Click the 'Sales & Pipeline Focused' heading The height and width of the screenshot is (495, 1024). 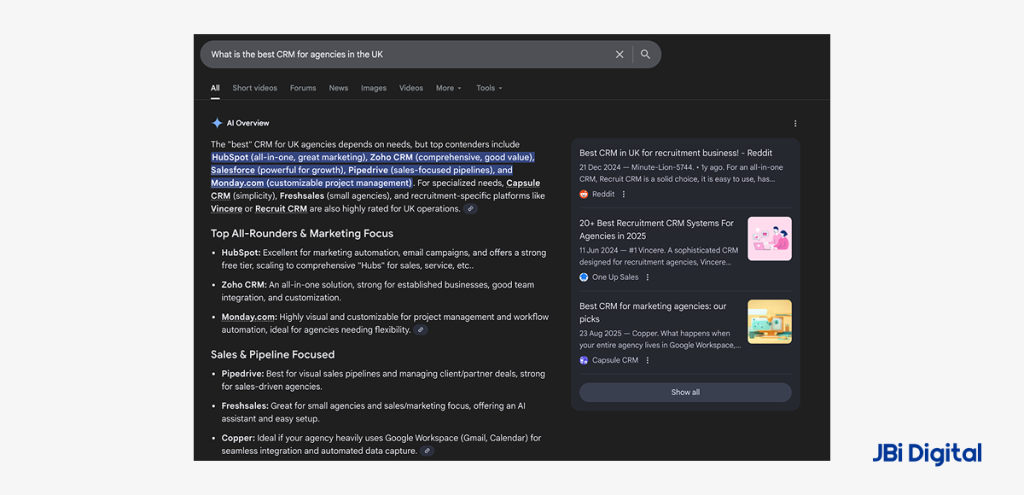[272, 355]
